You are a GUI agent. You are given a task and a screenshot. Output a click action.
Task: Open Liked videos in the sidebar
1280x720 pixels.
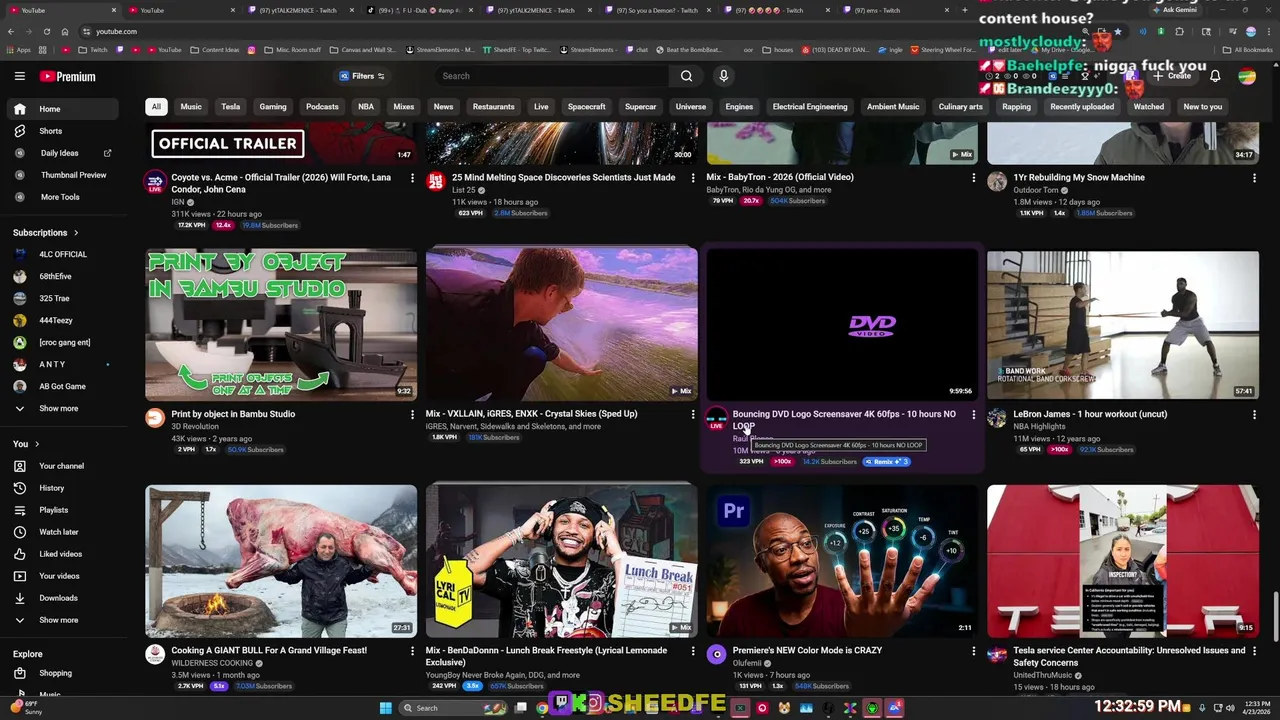[62, 554]
